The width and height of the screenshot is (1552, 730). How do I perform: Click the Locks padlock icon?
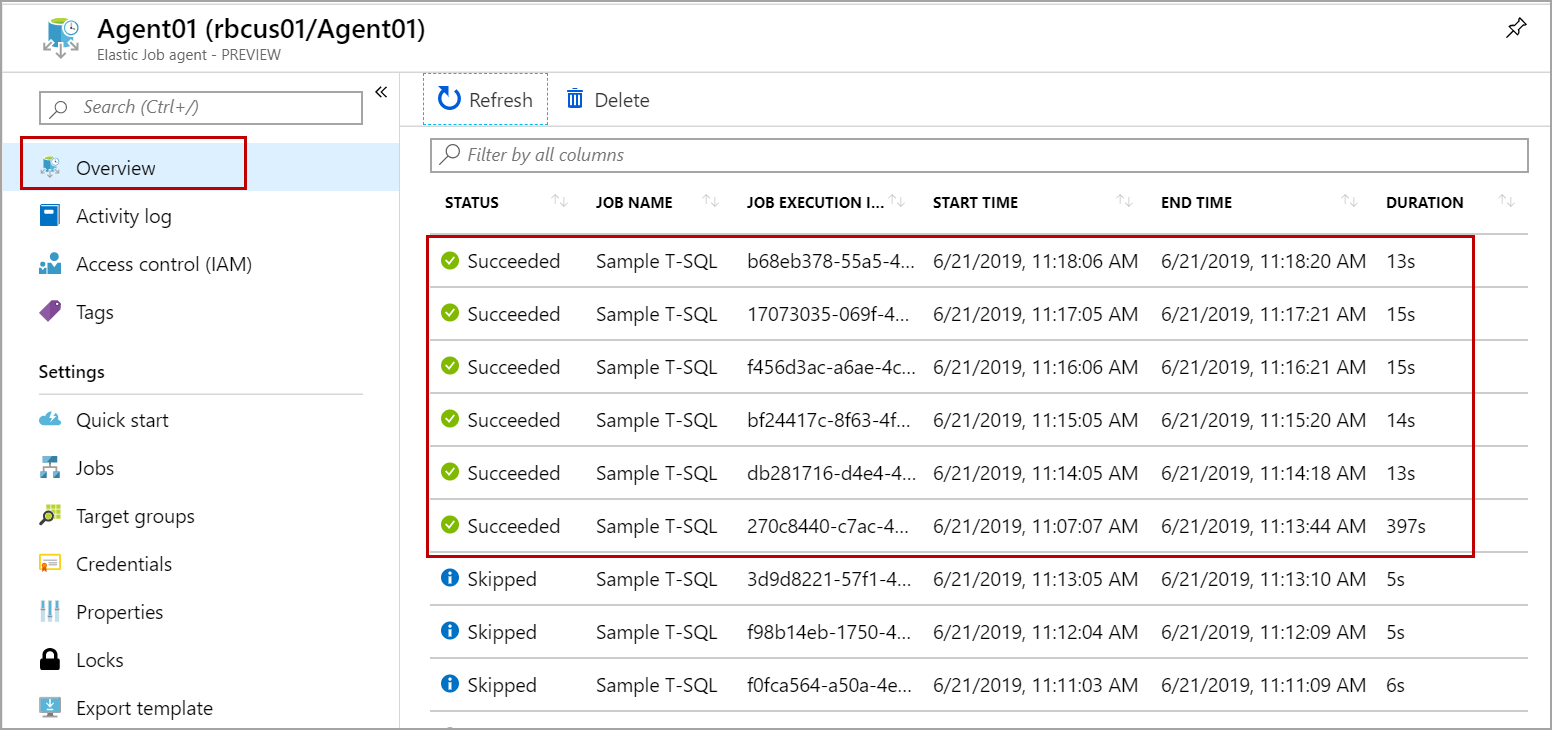pyautogui.click(x=50, y=660)
